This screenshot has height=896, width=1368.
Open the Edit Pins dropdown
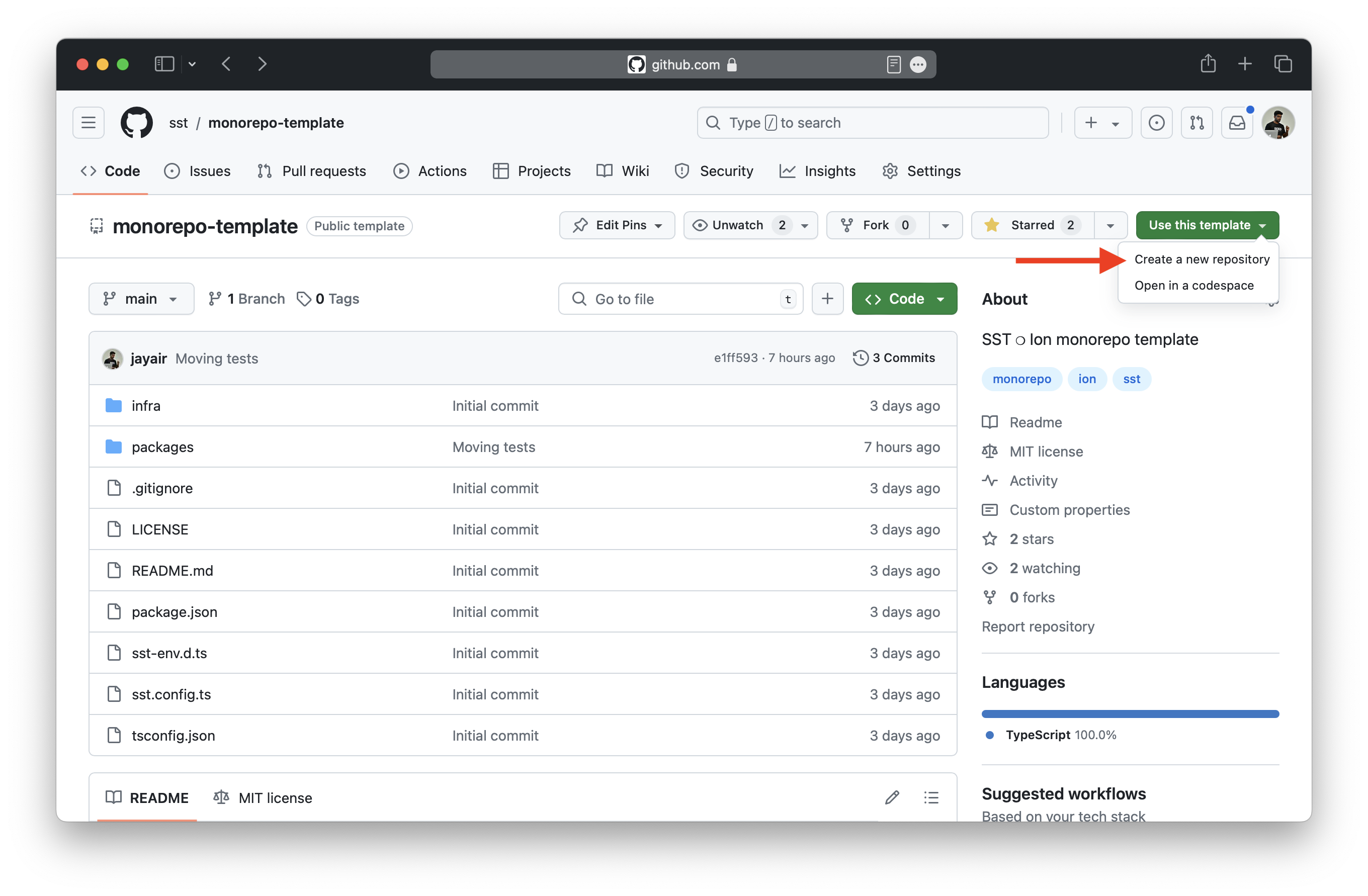617,225
